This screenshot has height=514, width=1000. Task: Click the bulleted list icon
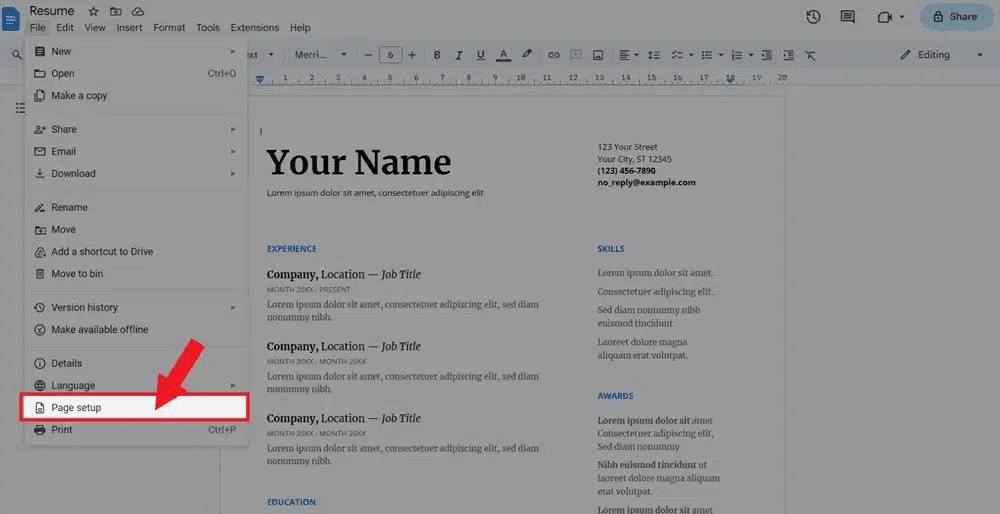pyautogui.click(x=707, y=55)
